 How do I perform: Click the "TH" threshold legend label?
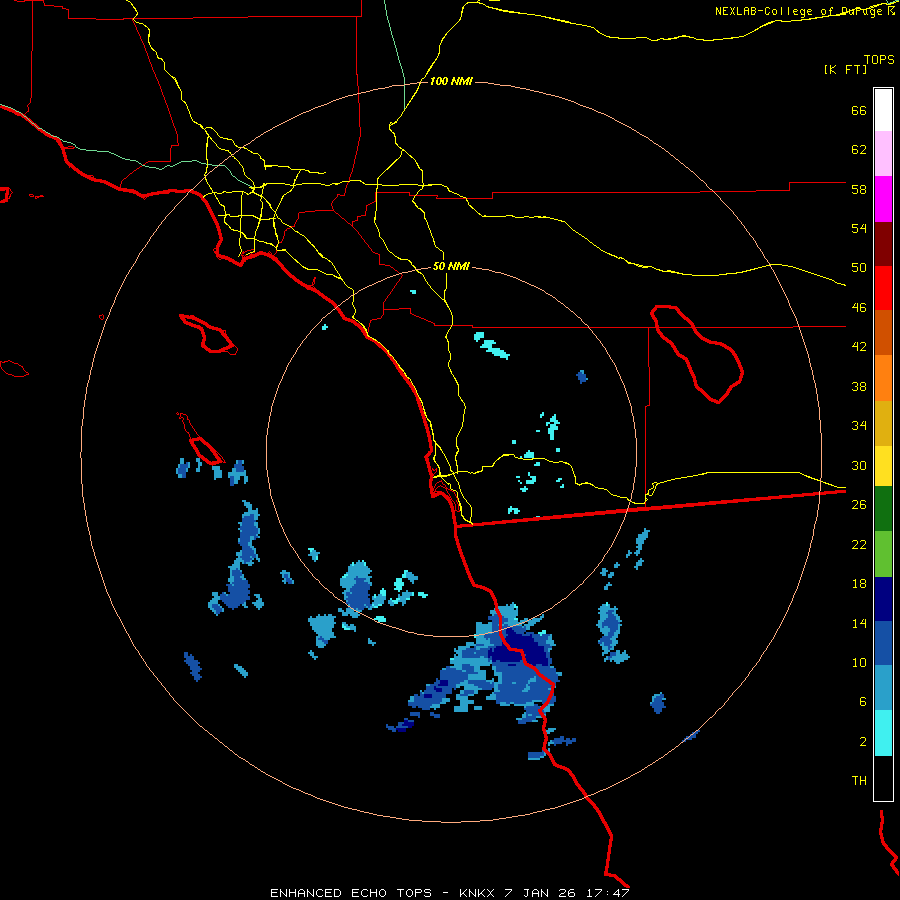tap(859, 780)
